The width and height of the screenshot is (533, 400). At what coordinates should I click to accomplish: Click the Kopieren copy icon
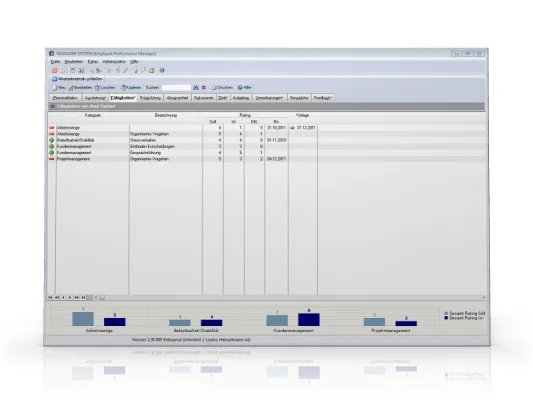[x=123, y=88]
